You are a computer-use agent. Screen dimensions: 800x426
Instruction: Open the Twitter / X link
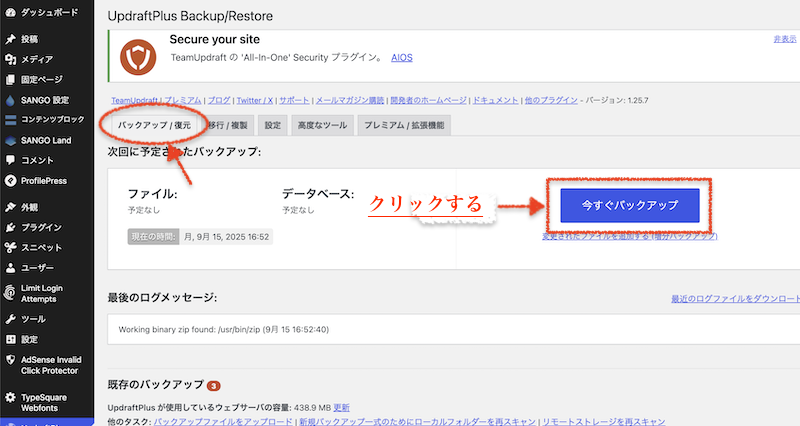(x=255, y=101)
